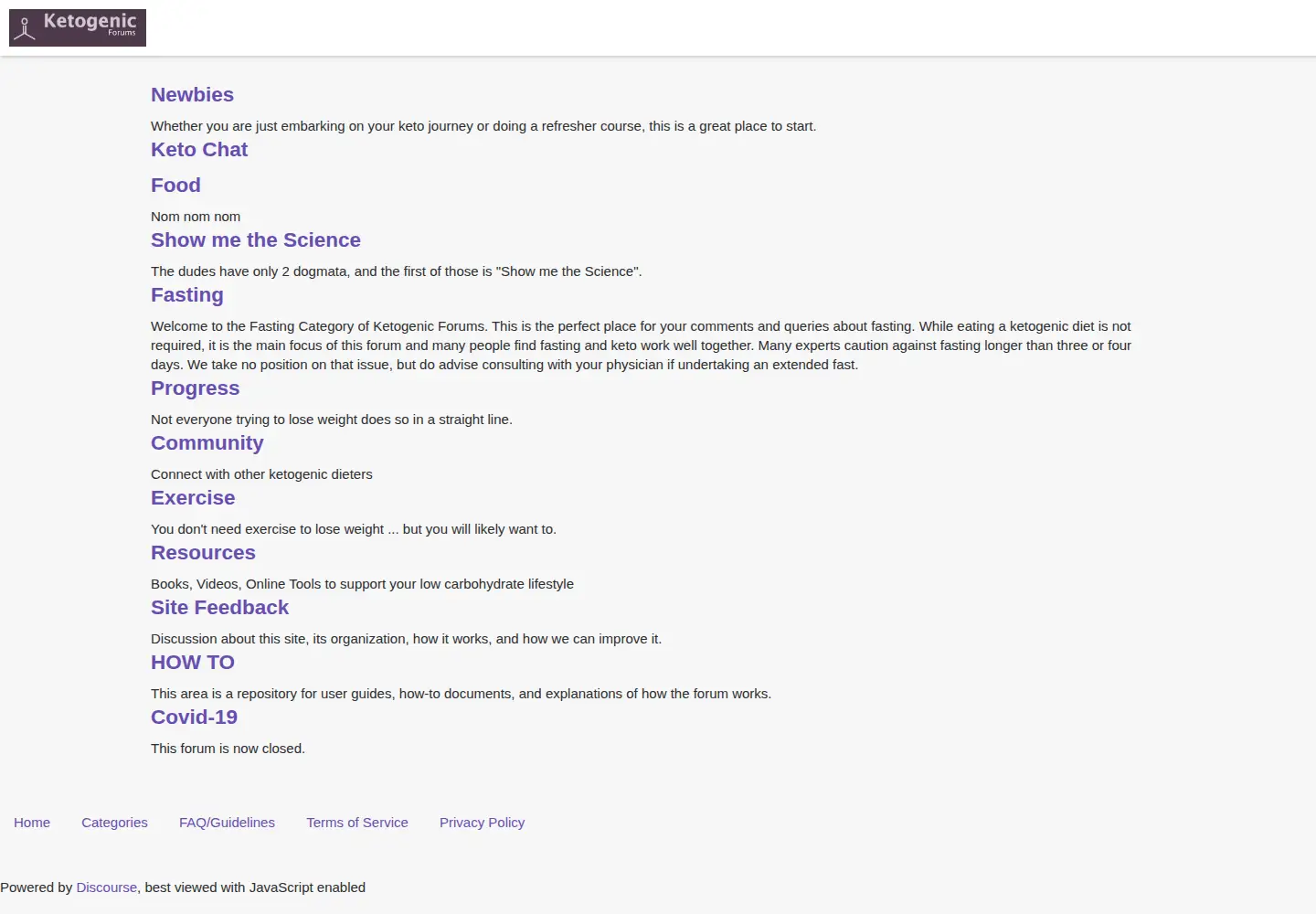
Task: Open the Exercise category
Action: (193, 498)
